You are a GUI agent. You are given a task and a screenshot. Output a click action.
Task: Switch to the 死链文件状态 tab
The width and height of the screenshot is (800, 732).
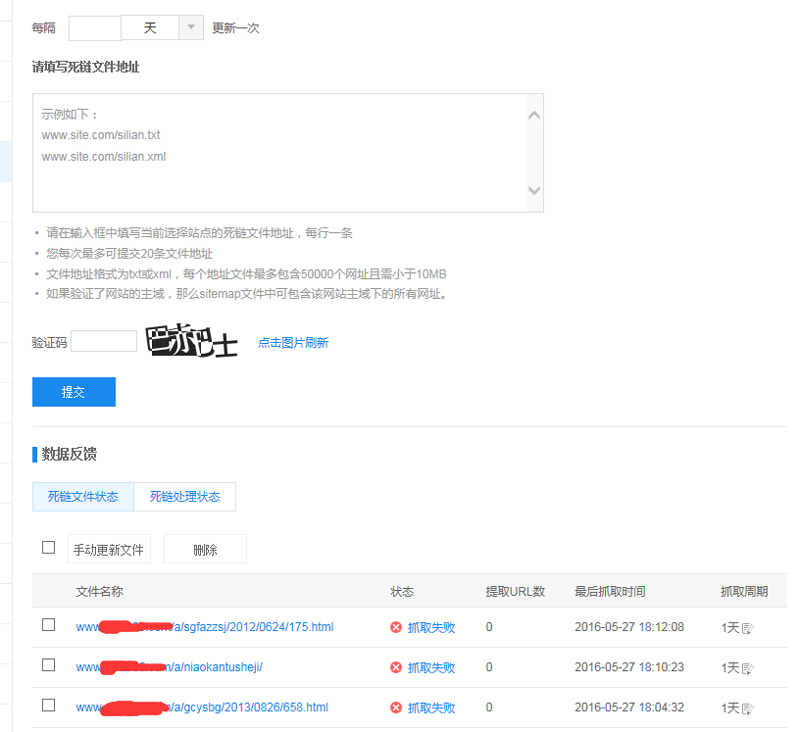[x=83, y=496]
